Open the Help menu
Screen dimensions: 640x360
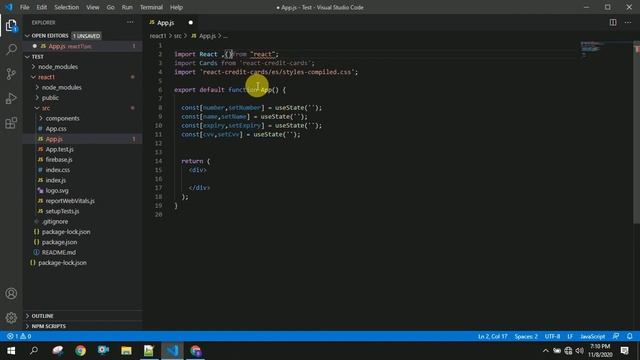point(176,7)
